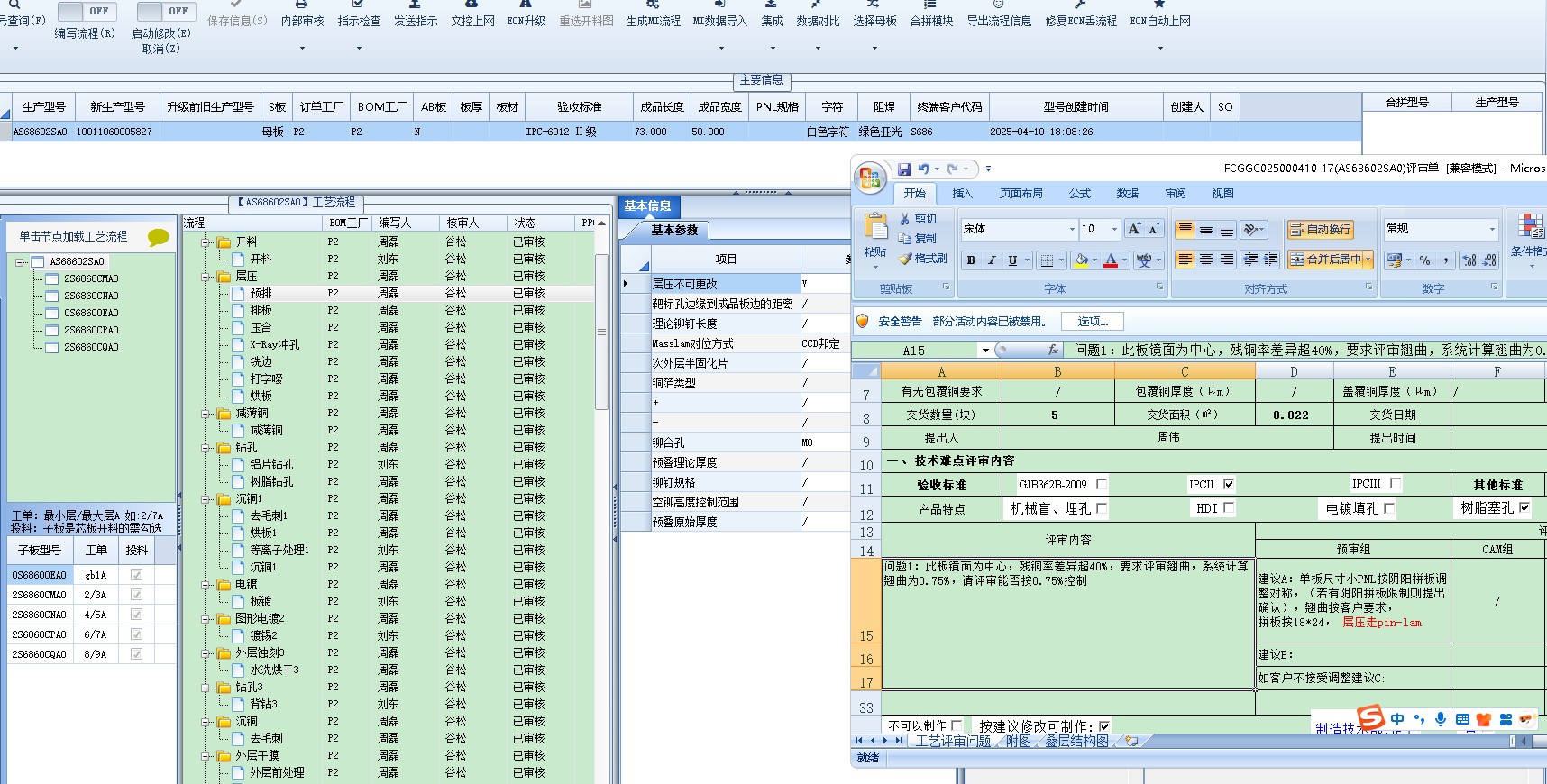Check the box next to AS68602SA0 tree node
The height and width of the screenshot is (784, 1547).
click(38, 262)
